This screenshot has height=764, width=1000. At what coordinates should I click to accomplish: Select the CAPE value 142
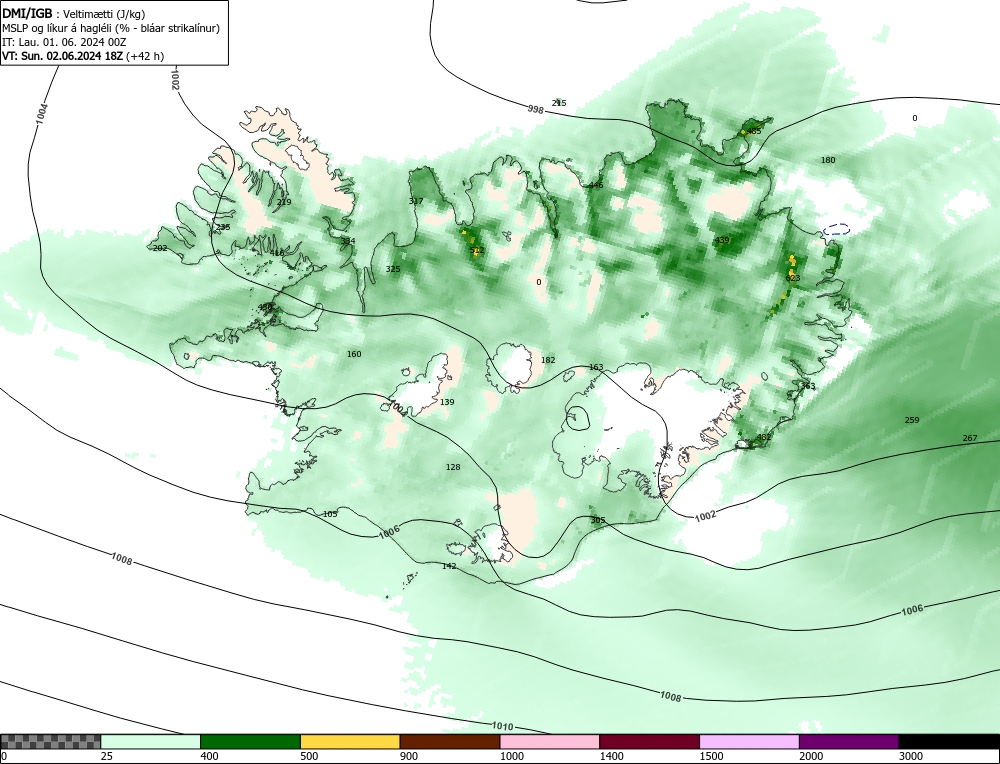(x=449, y=566)
